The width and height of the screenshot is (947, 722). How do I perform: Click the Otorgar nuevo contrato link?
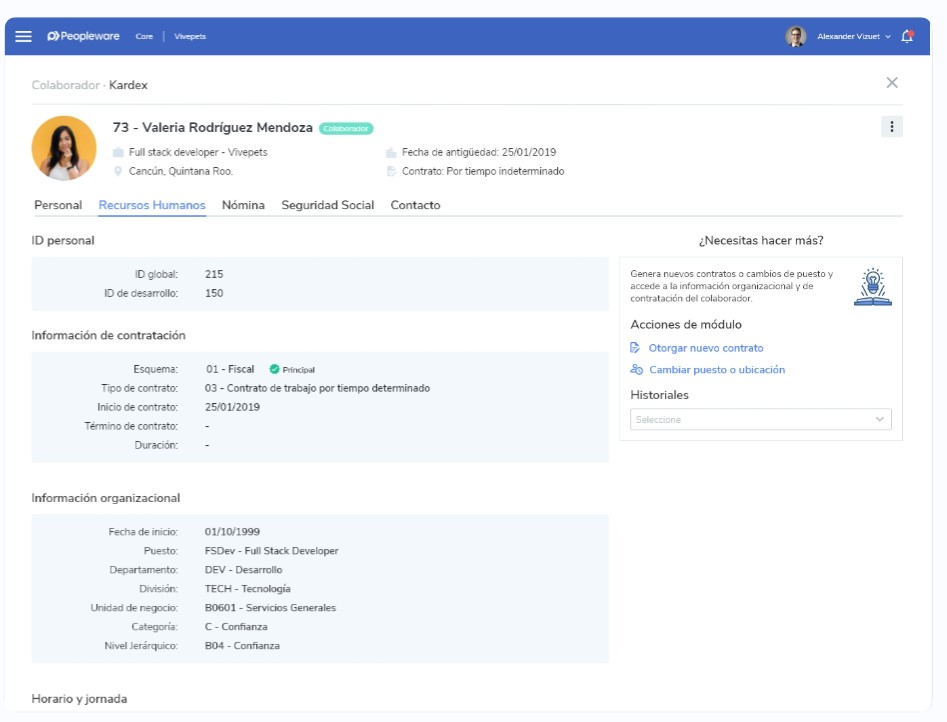pos(706,348)
